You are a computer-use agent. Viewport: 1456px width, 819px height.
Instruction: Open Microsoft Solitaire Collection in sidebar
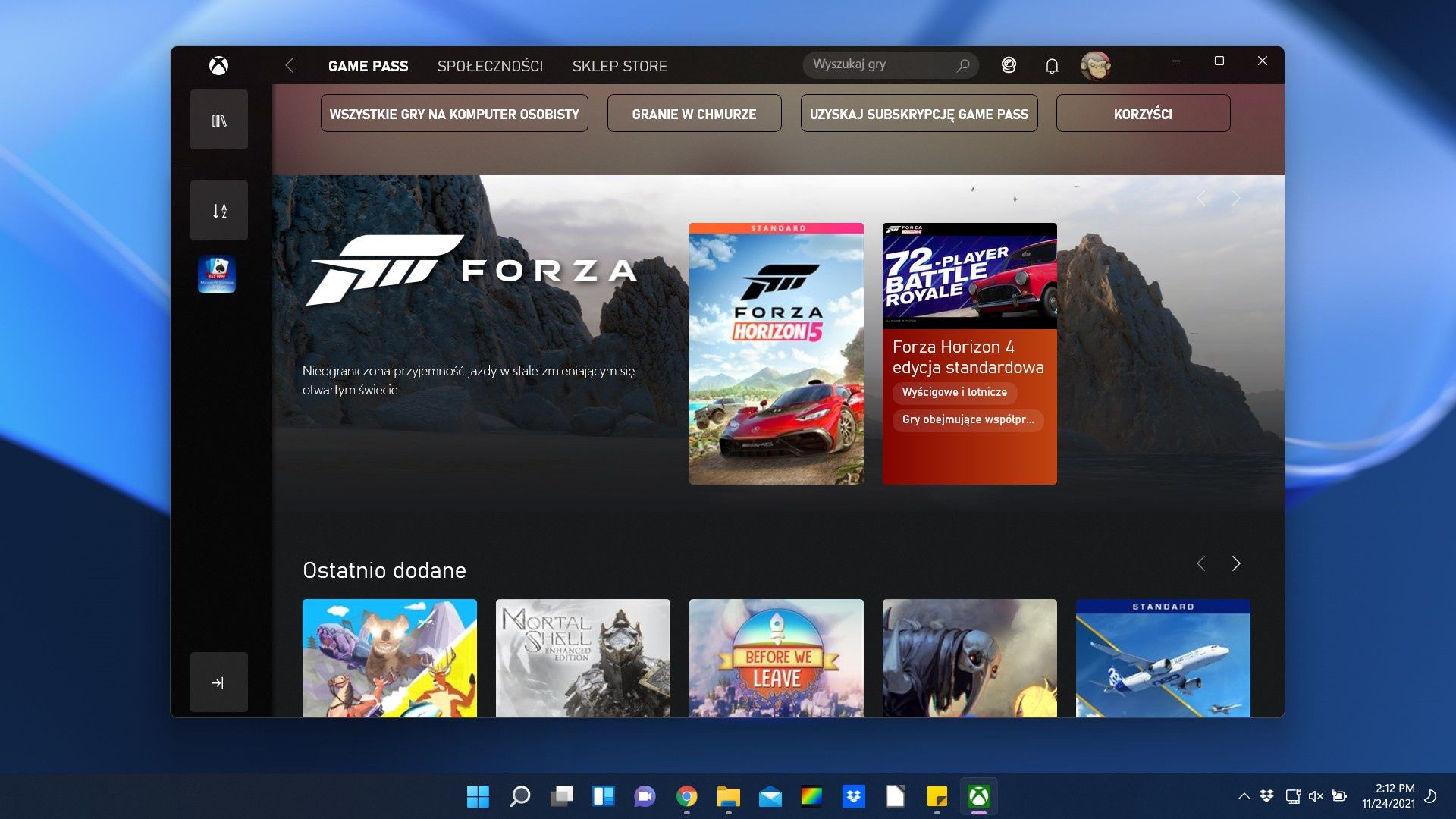point(217,274)
